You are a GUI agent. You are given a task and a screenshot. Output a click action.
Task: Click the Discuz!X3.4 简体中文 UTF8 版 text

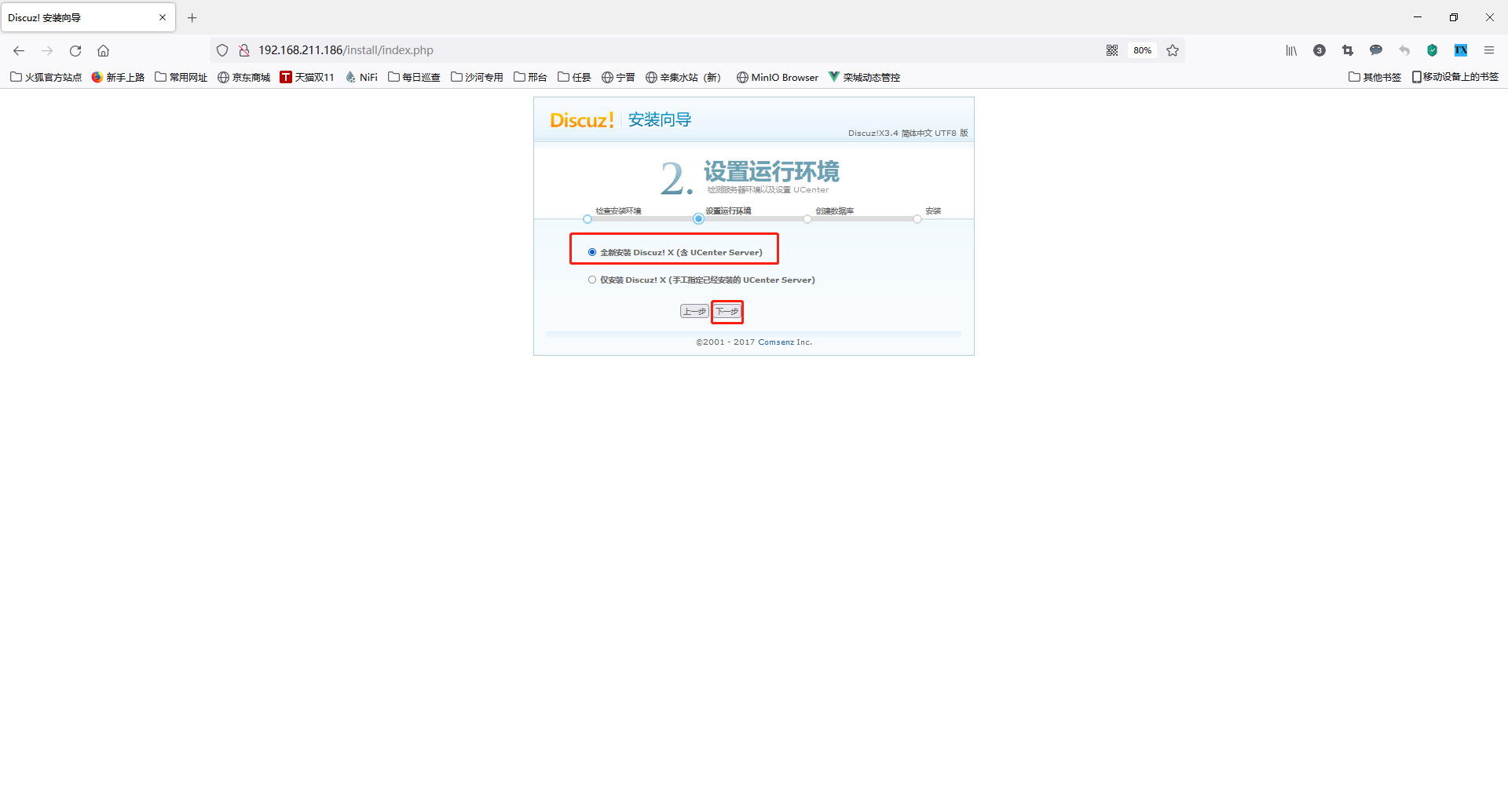tap(908, 134)
